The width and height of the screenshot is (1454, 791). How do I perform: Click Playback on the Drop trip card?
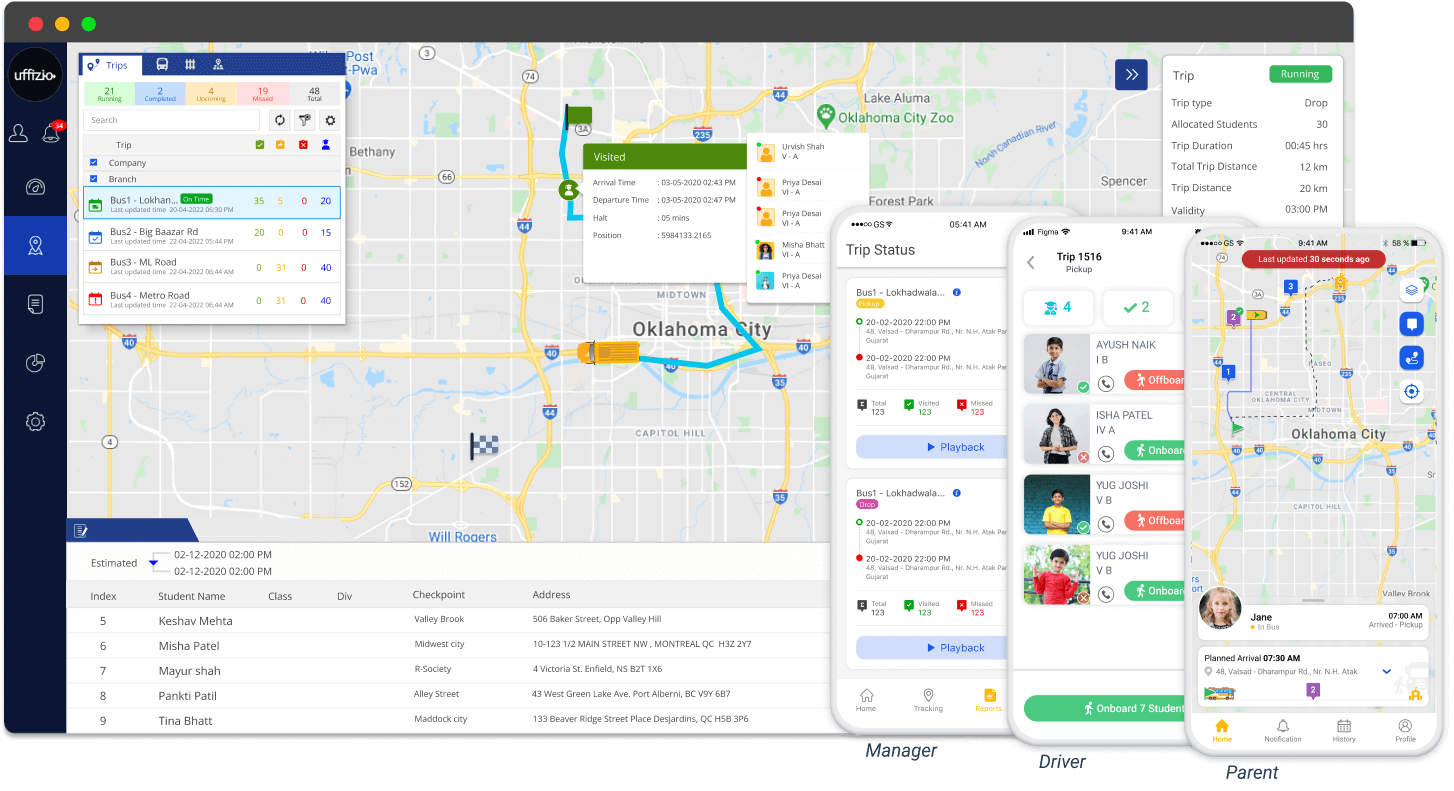(x=930, y=648)
